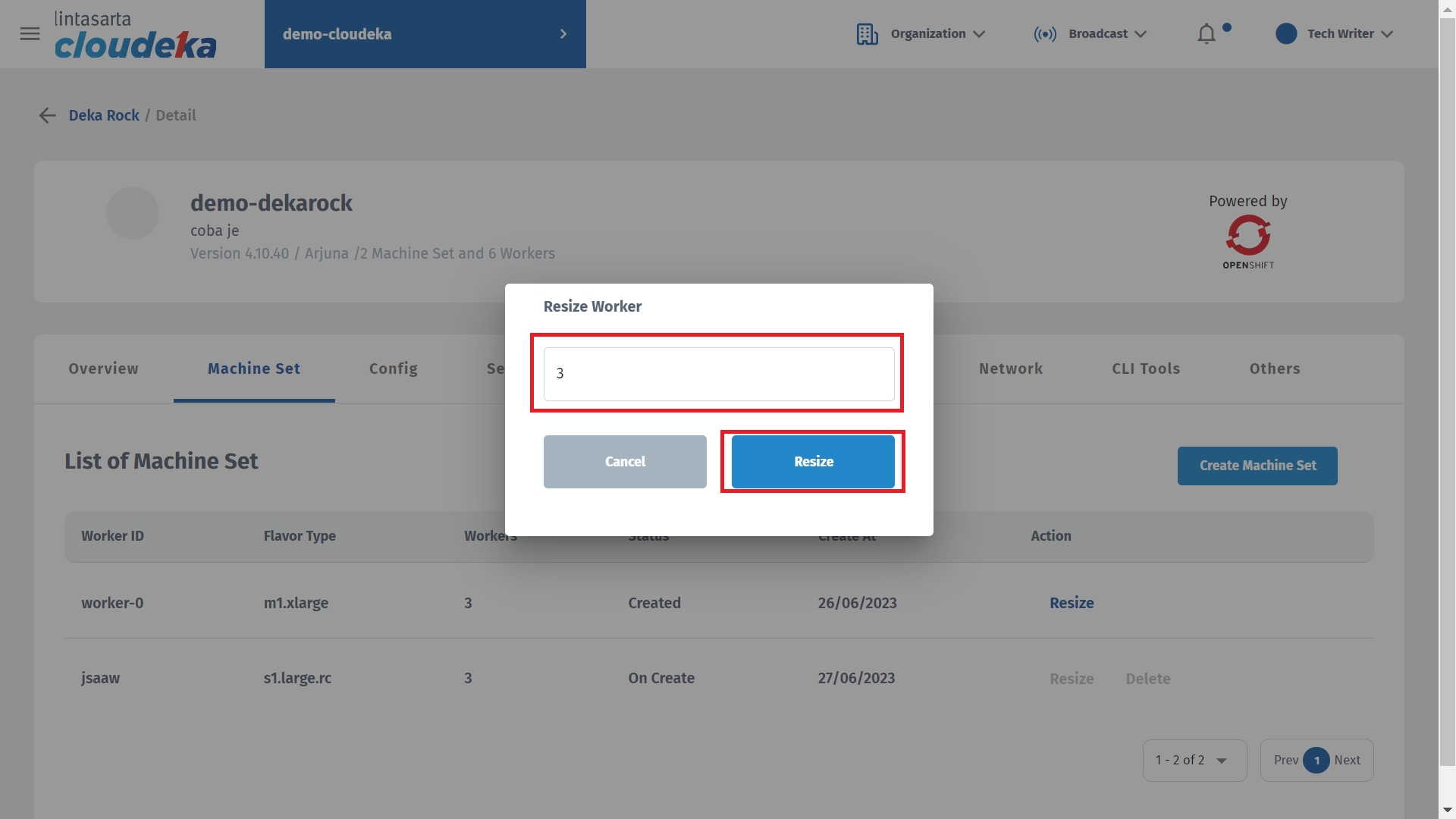This screenshot has height=819, width=1456.
Task: Open the rows-per-page 1 - 2 of 2 dropdown
Action: tap(1194, 760)
